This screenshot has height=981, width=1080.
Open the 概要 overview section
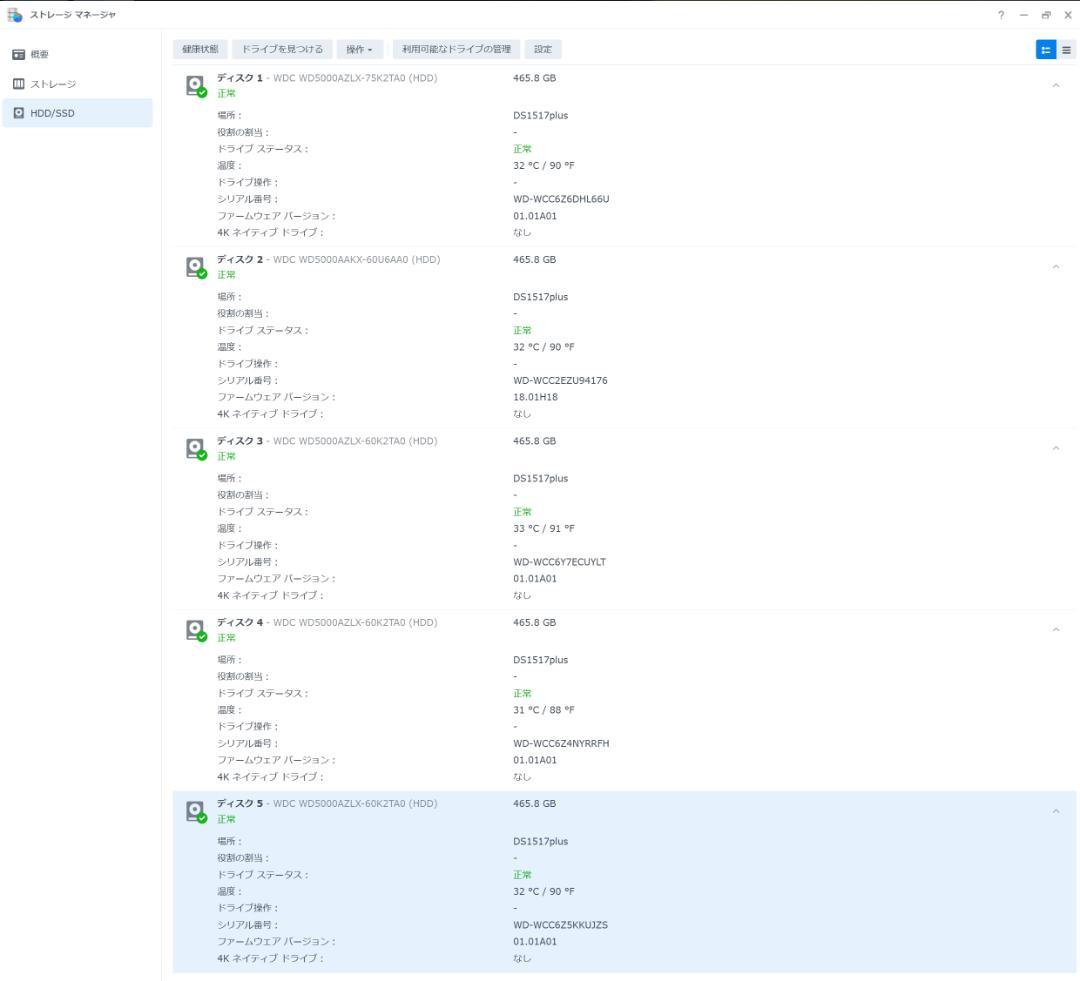coord(38,54)
